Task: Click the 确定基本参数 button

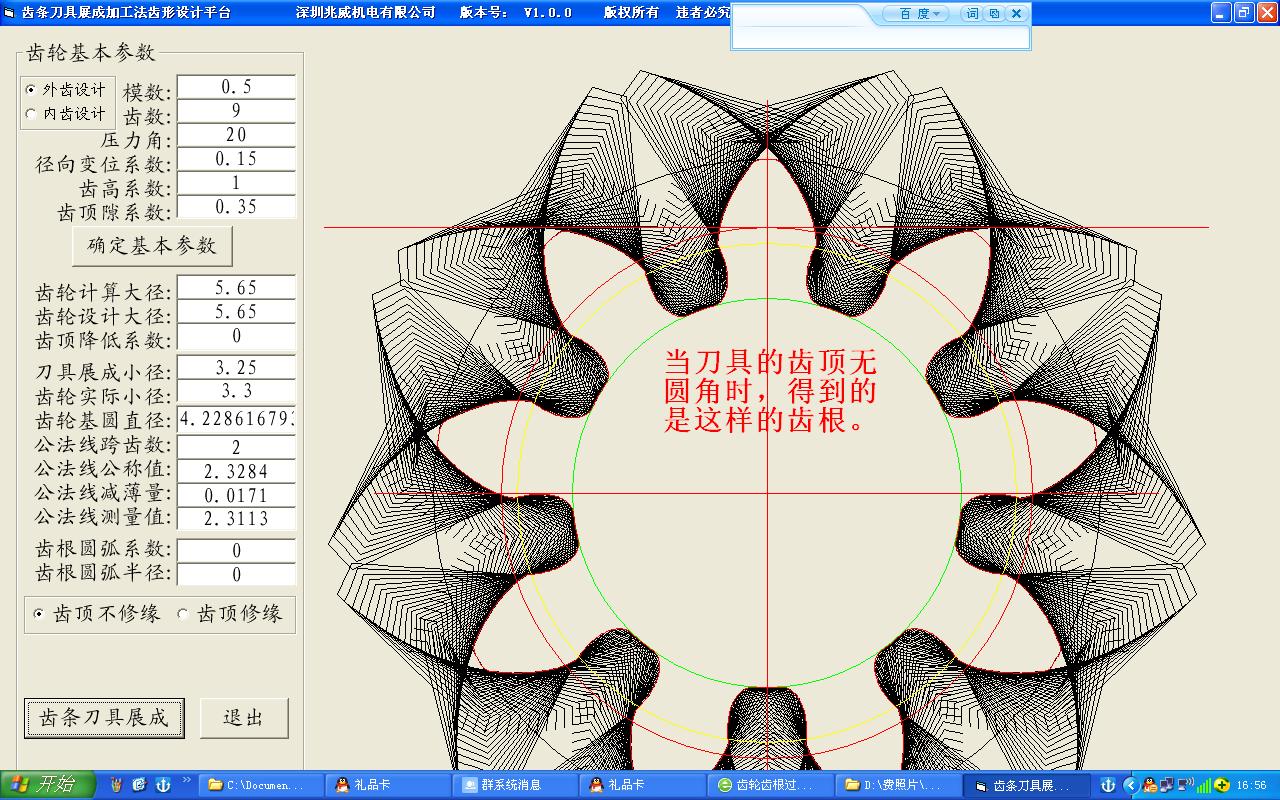Action: 152,245
